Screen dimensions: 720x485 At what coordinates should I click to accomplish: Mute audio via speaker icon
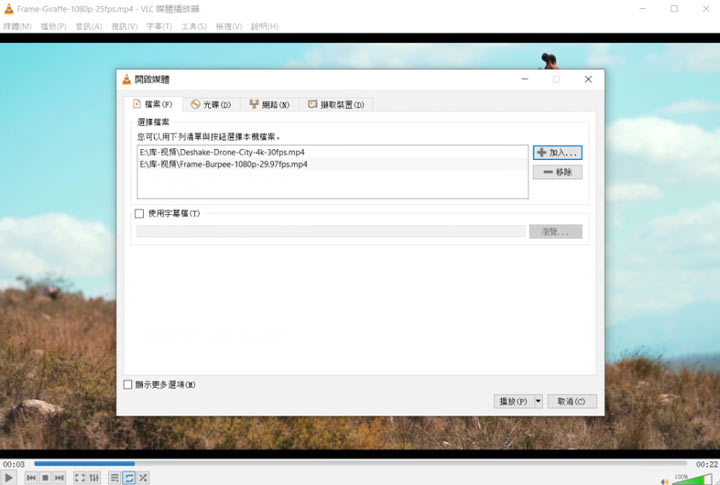click(x=665, y=481)
